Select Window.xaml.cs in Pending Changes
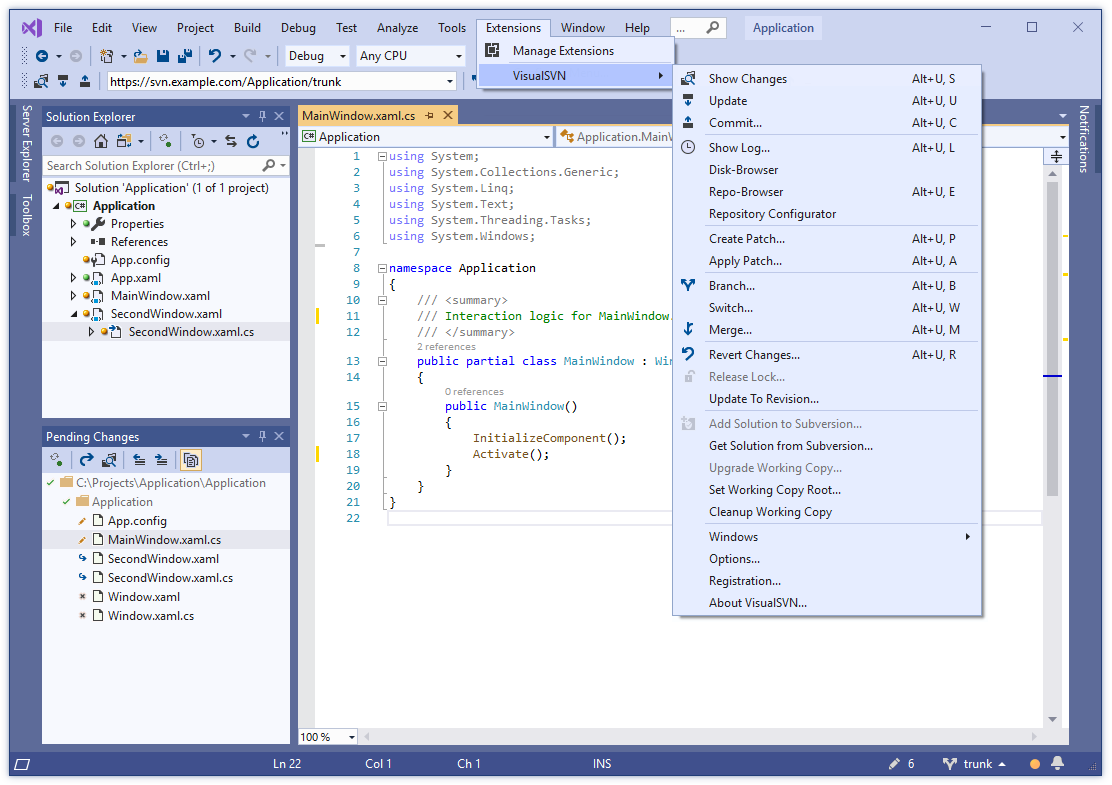Image resolution: width=1112 pixels, height=785 pixels. coord(150,616)
